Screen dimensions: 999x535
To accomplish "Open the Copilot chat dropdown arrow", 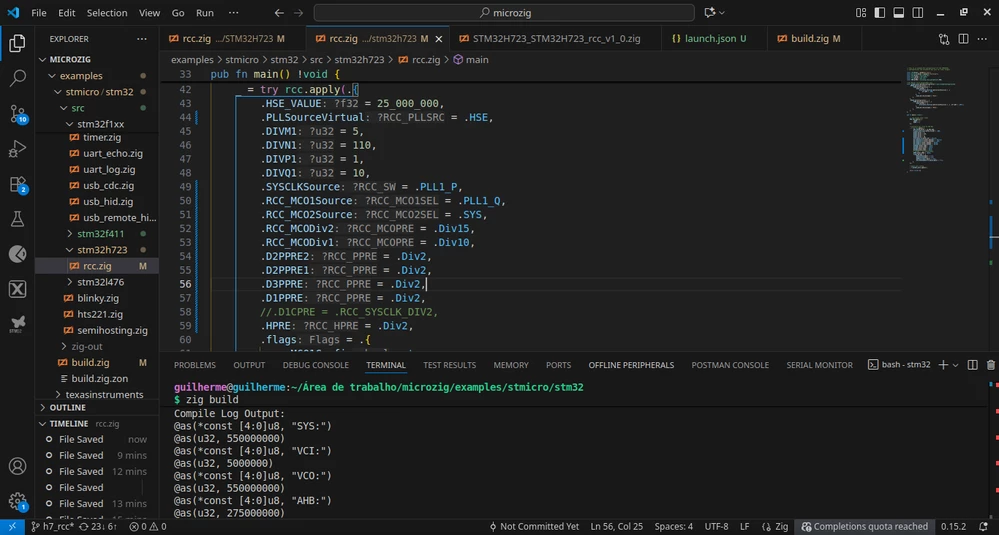I will pyautogui.click(x=722, y=13).
